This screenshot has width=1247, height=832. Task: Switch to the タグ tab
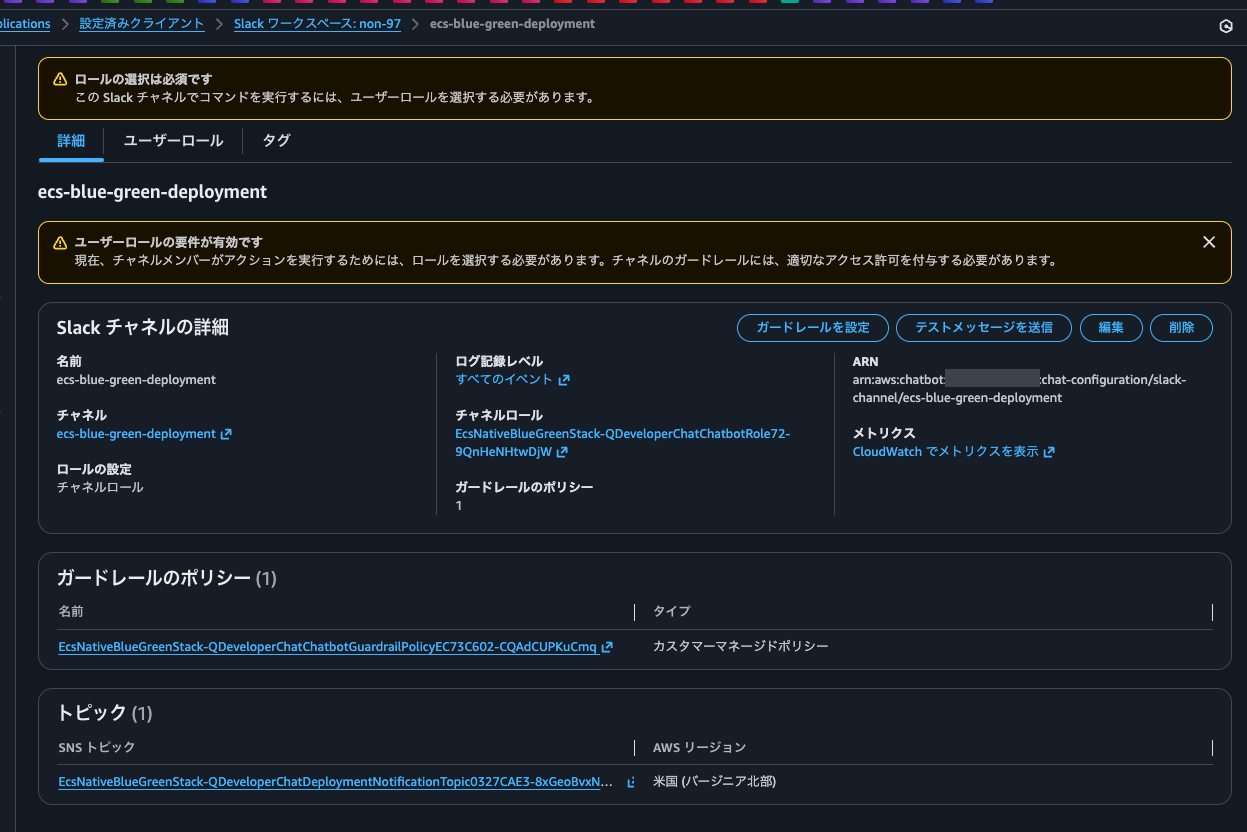276,141
